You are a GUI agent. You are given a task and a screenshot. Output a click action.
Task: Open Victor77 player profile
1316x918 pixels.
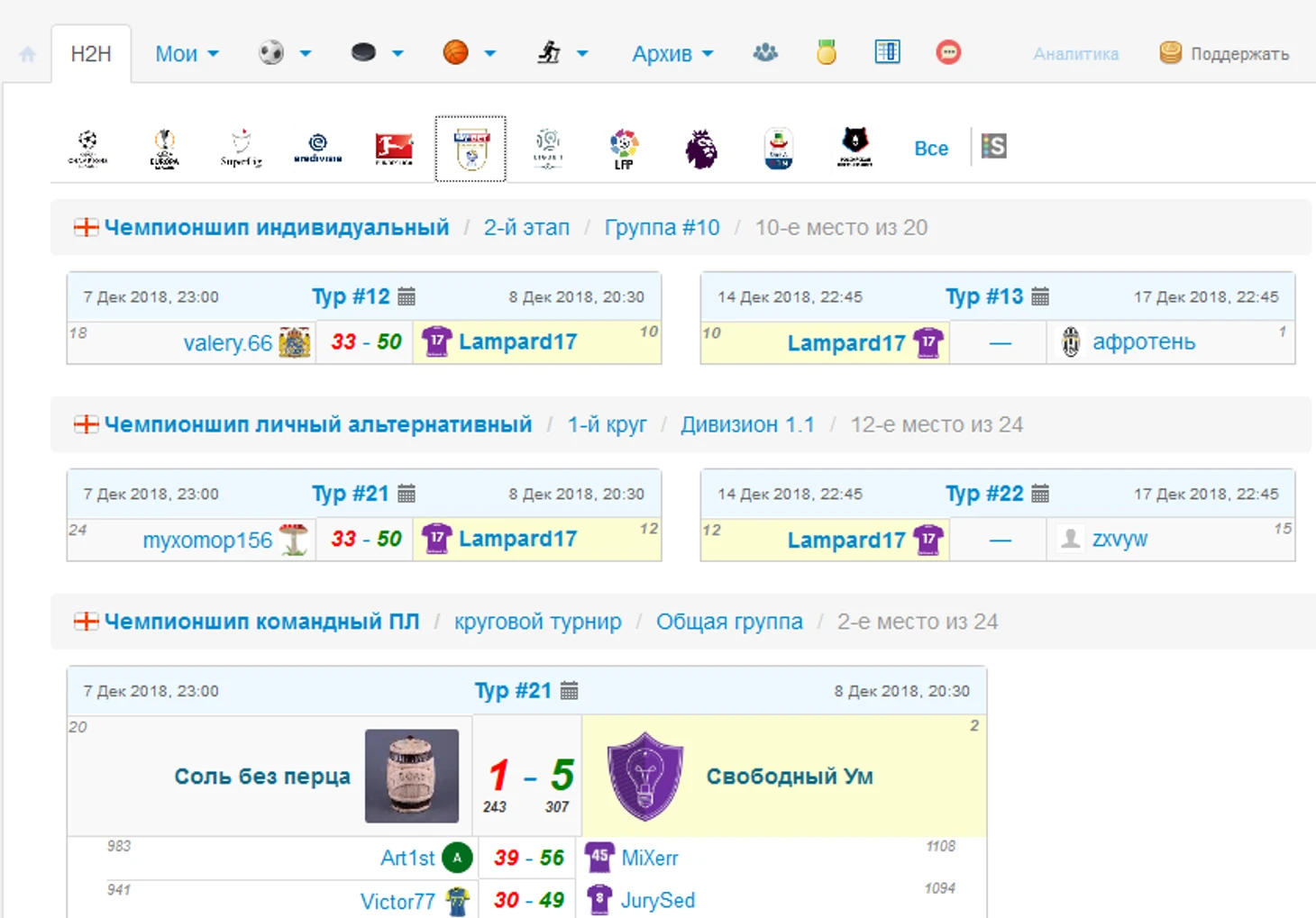(398, 901)
